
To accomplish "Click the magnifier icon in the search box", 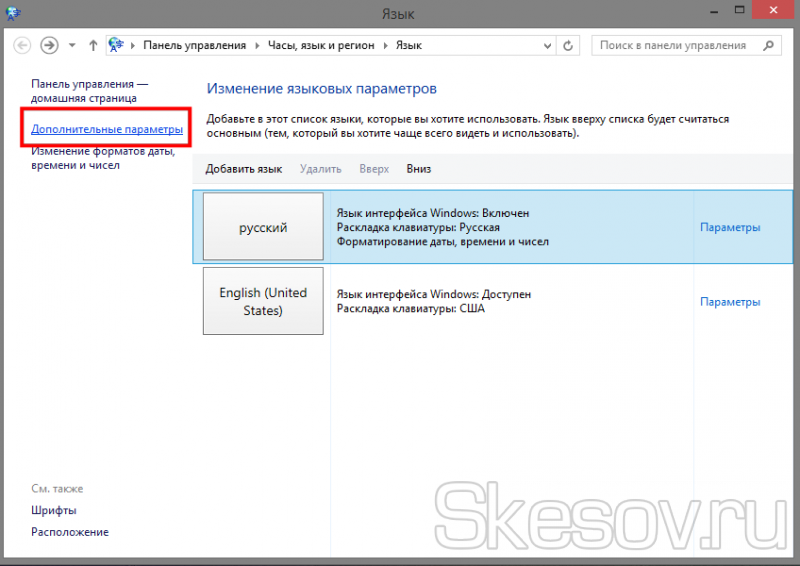I will [768, 45].
